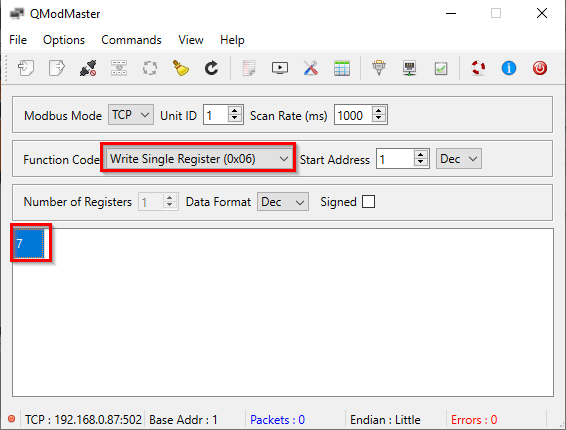Screen dimensions: 566x430
Task: Click the Clear Table broom icon
Action: coord(180,68)
